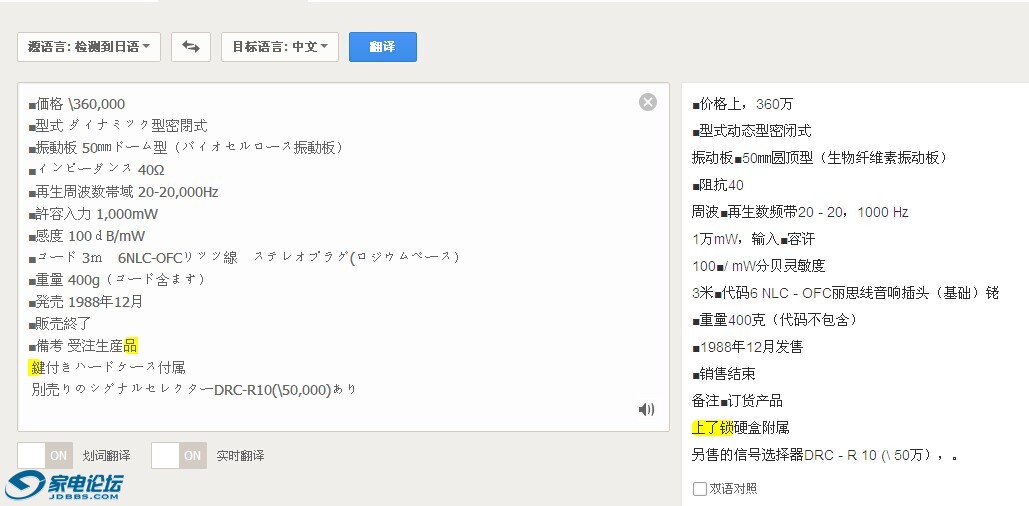Click the highlighted 上了锁 in the translation
Viewport: 1029px width, 506px height.
point(712,428)
